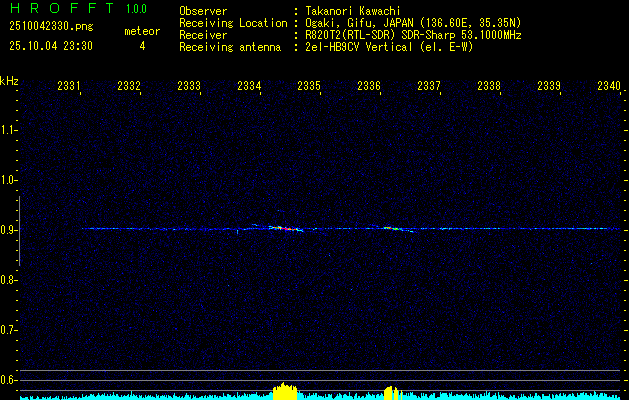
Task: Click the kHz axis unit label
Action: (x=9, y=81)
